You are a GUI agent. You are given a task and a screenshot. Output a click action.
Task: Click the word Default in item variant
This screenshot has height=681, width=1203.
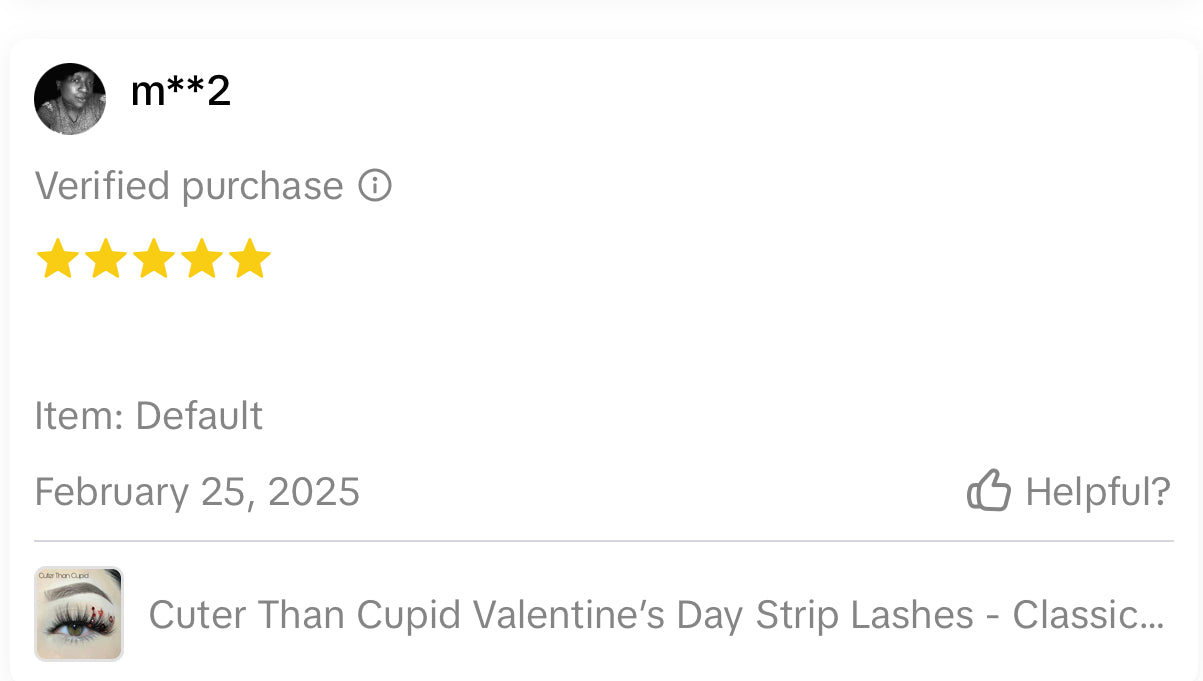coord(199,416)
